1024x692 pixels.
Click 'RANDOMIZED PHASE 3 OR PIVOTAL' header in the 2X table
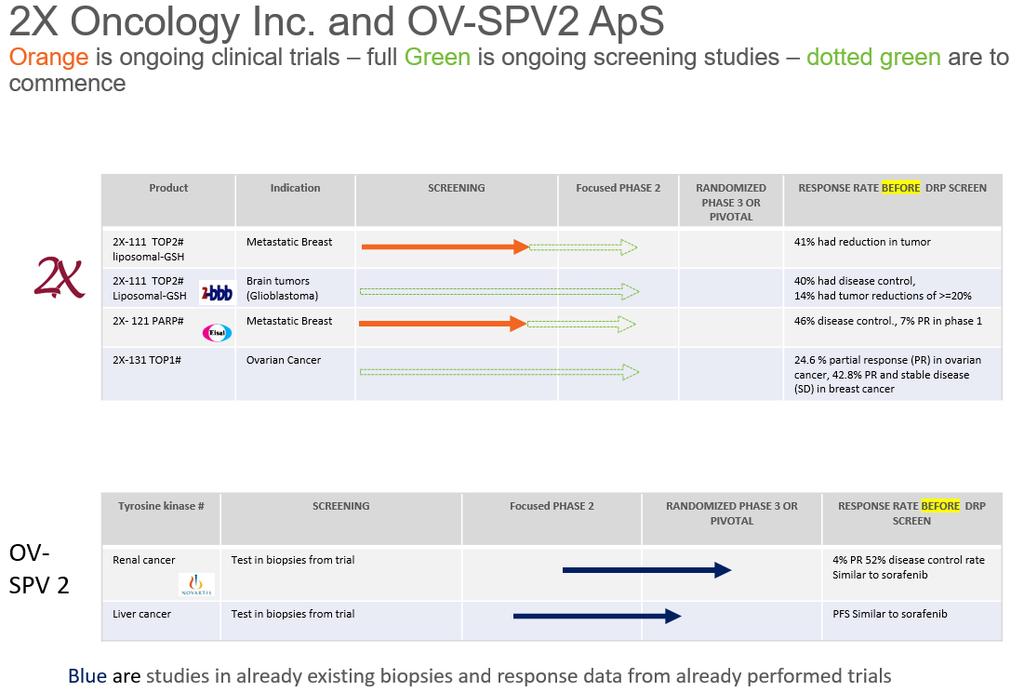point(731,202)
